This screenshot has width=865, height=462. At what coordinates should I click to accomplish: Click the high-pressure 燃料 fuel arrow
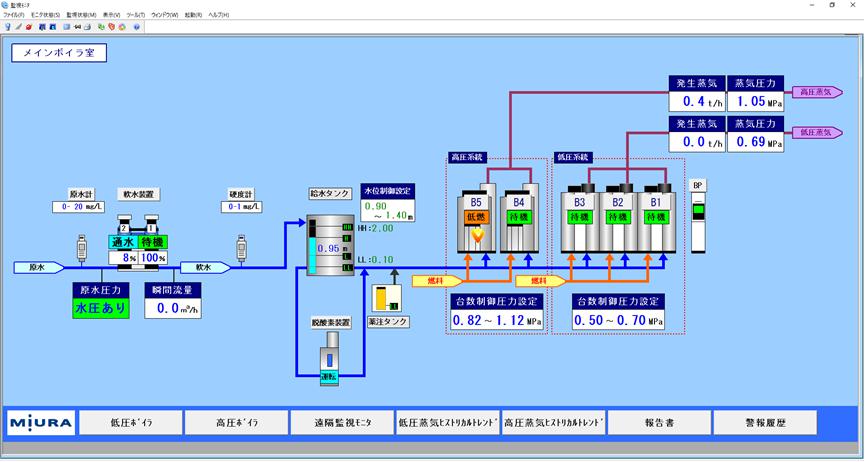[437, 282]
